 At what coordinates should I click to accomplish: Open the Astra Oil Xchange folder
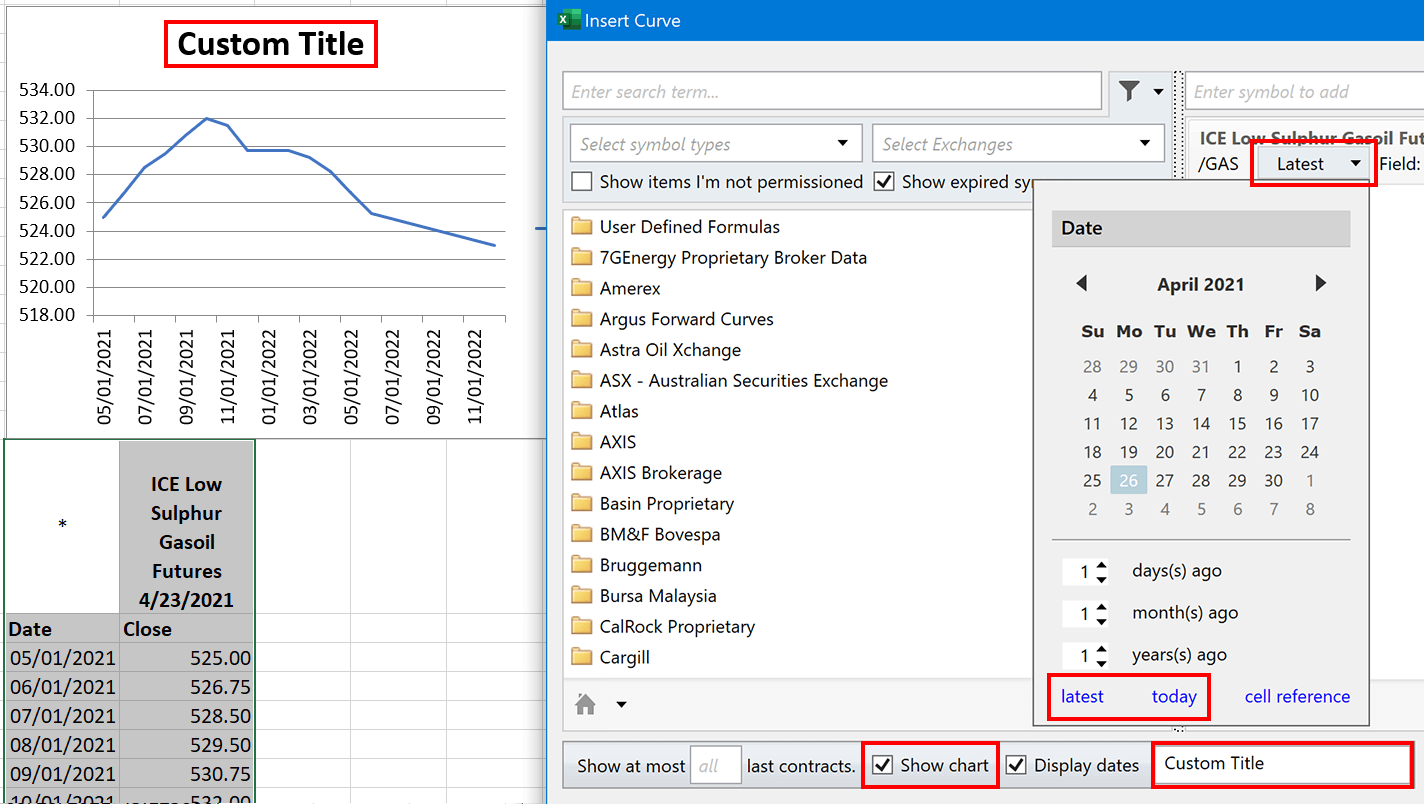click(x=656, y=350)
